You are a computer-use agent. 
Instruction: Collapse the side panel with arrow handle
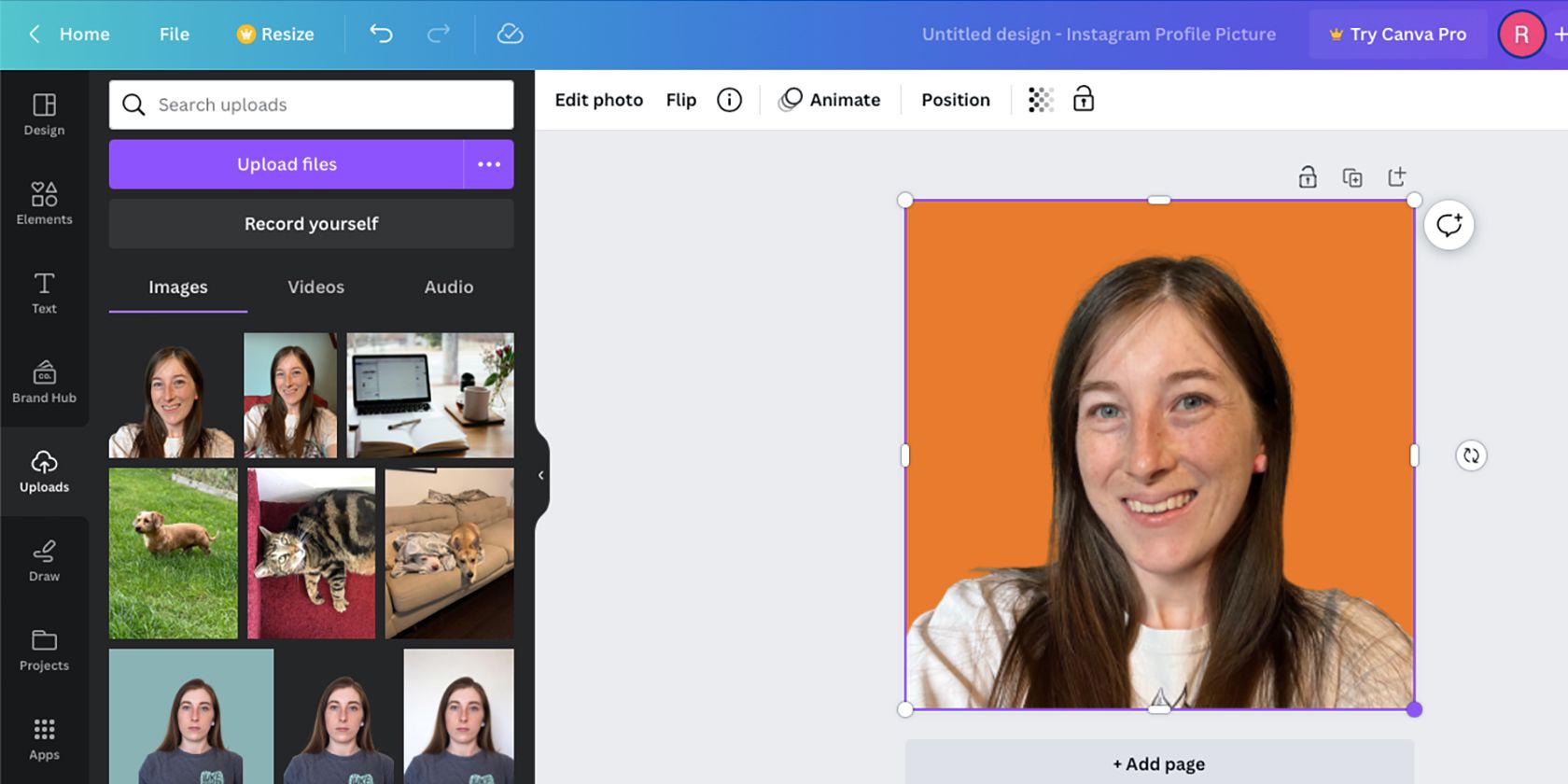pos(540,475)
